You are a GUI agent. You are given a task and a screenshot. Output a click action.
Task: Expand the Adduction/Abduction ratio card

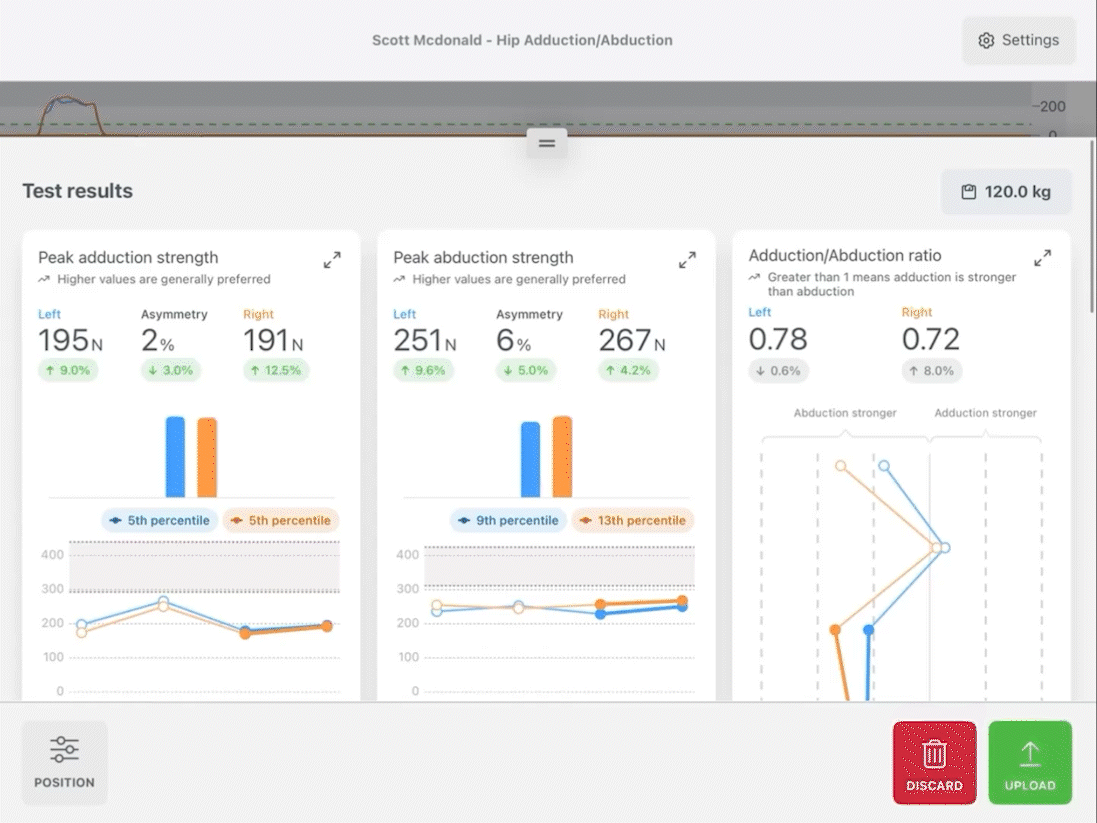[1042, 258]
